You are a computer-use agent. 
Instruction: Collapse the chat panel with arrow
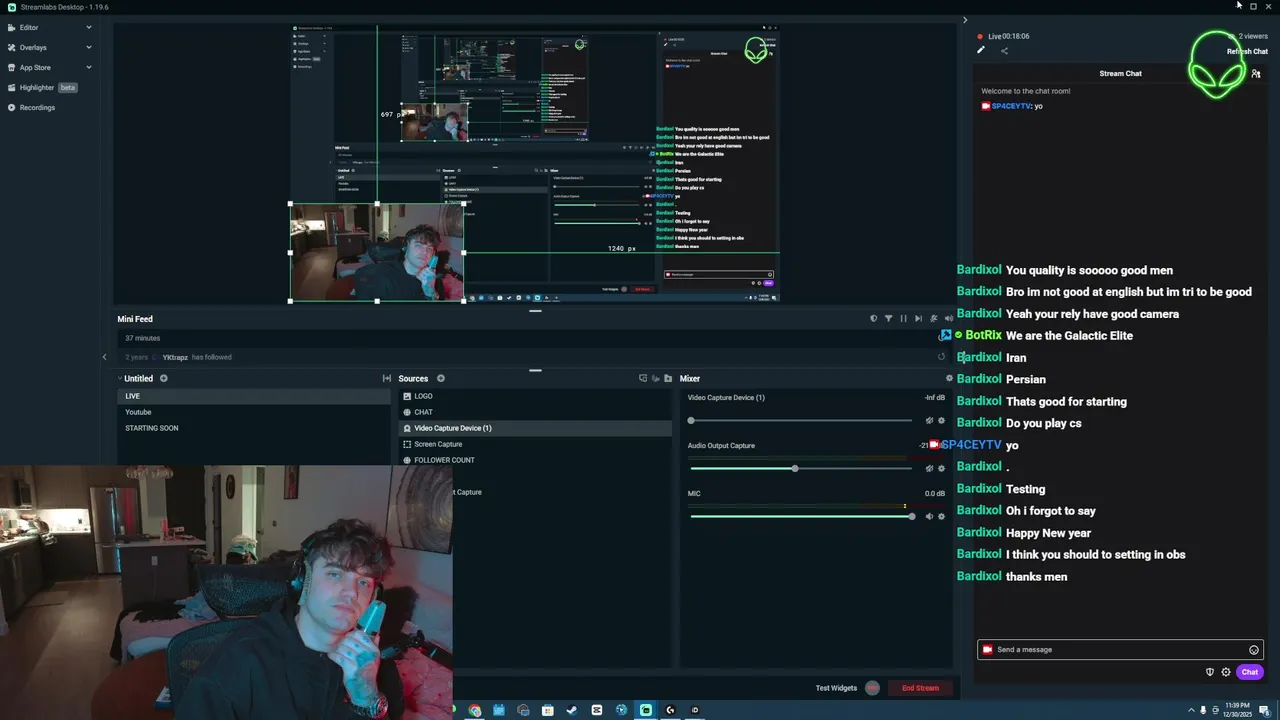(x=965, y=20)
